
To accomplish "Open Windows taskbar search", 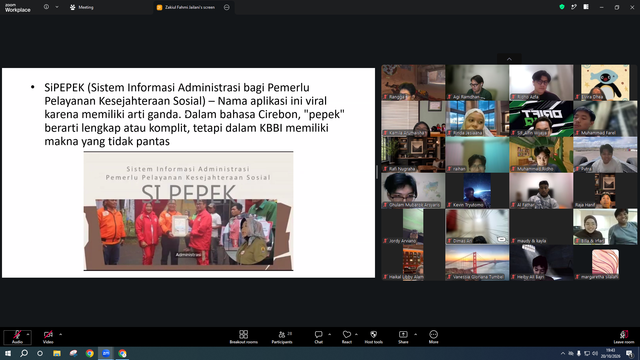I will (x=24, y=353).
